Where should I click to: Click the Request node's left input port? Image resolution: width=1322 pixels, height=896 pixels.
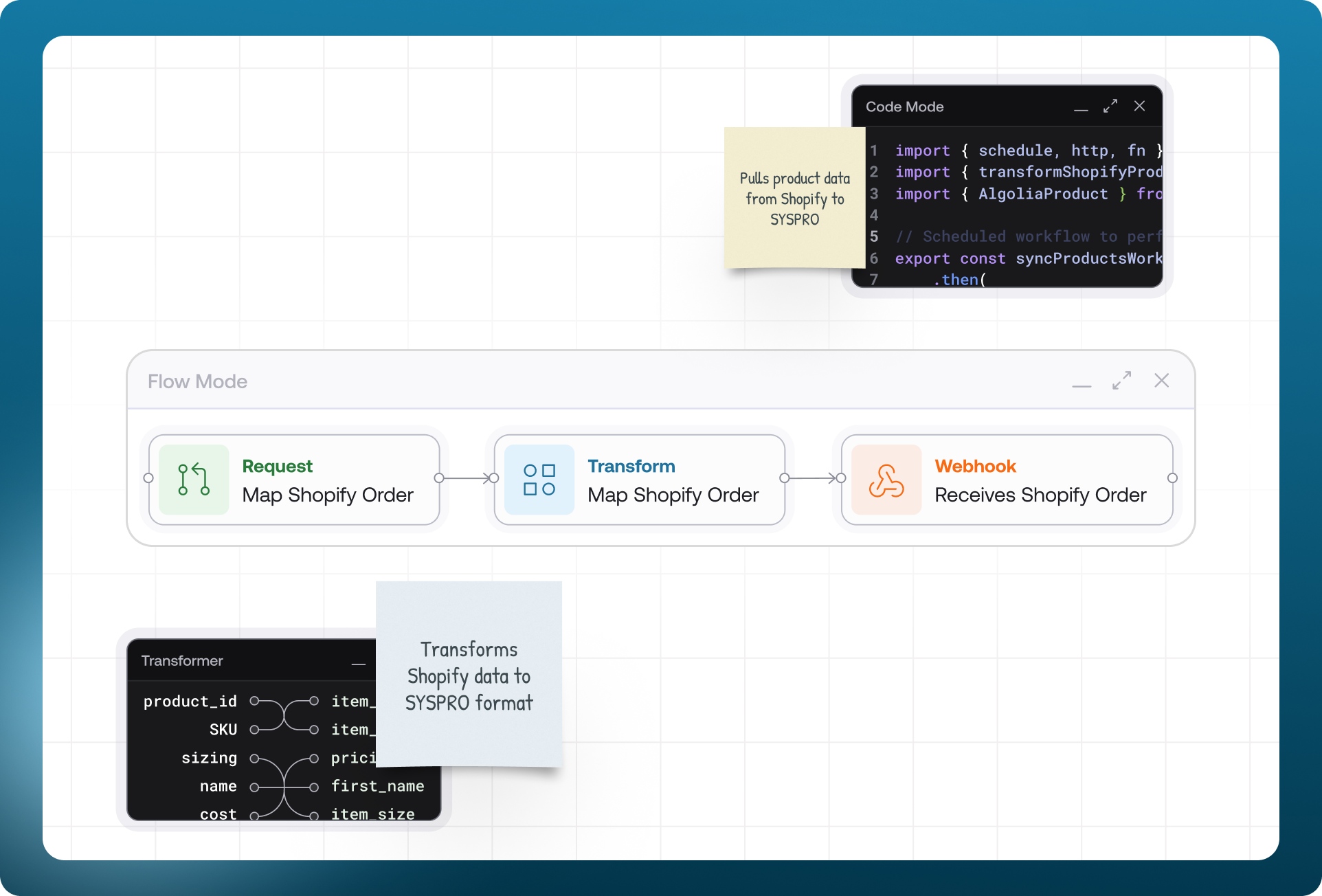148,478
